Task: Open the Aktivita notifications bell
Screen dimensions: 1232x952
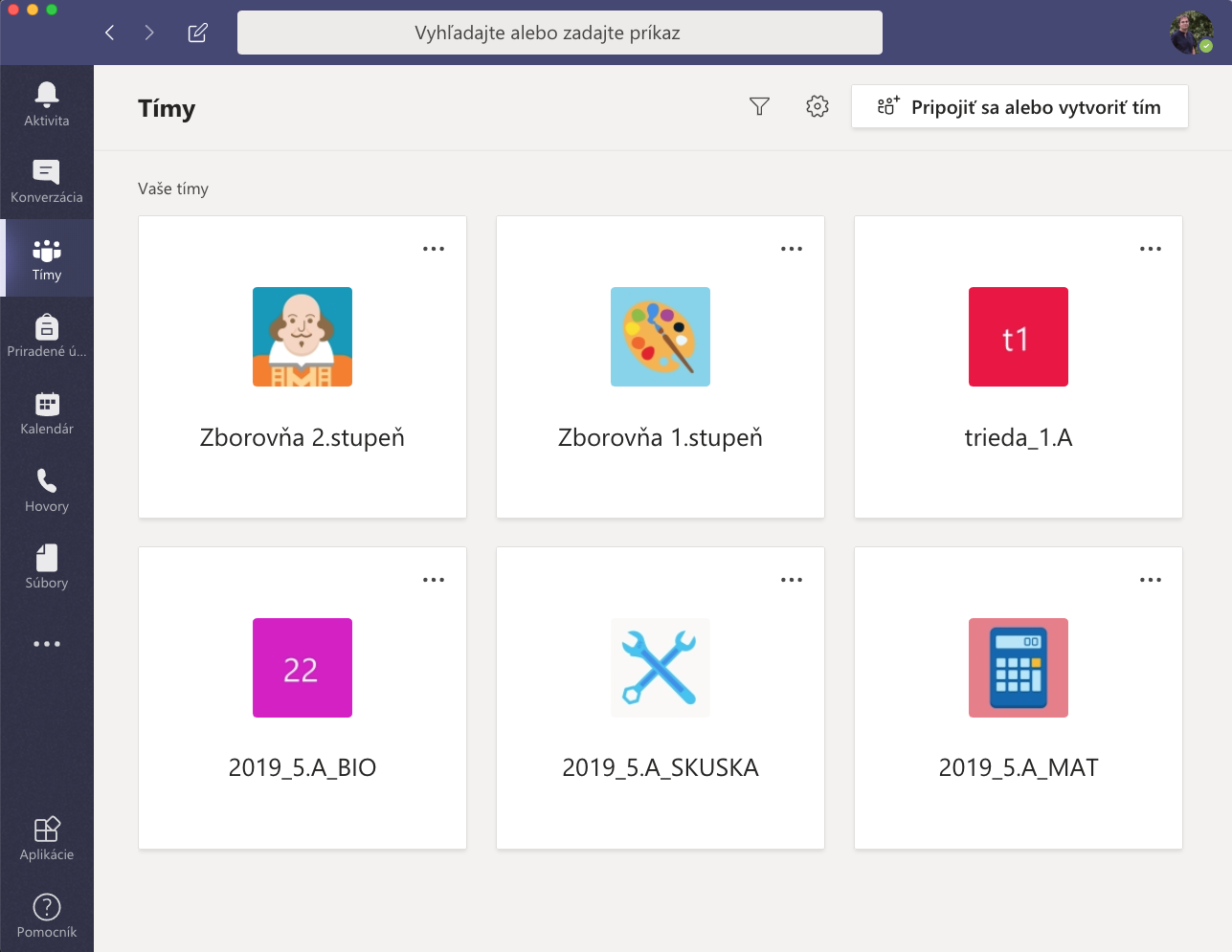Action: point(46,103)
